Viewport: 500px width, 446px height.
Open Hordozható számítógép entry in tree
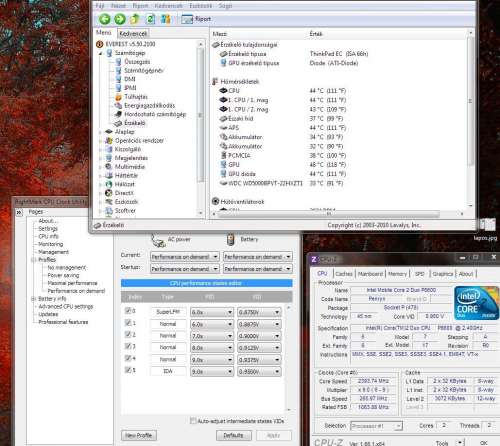155,114
